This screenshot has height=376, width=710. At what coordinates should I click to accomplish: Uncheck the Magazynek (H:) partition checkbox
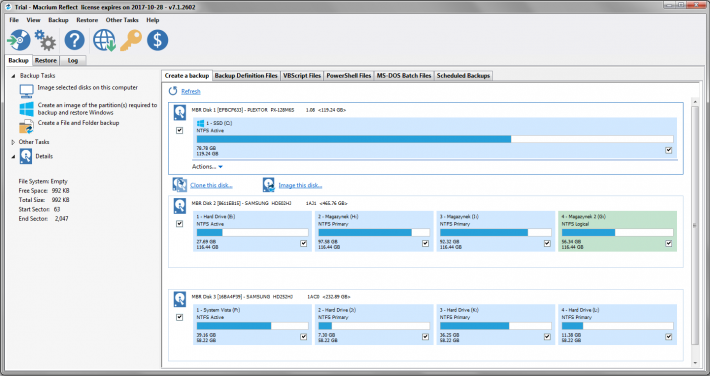coord(425,244)
